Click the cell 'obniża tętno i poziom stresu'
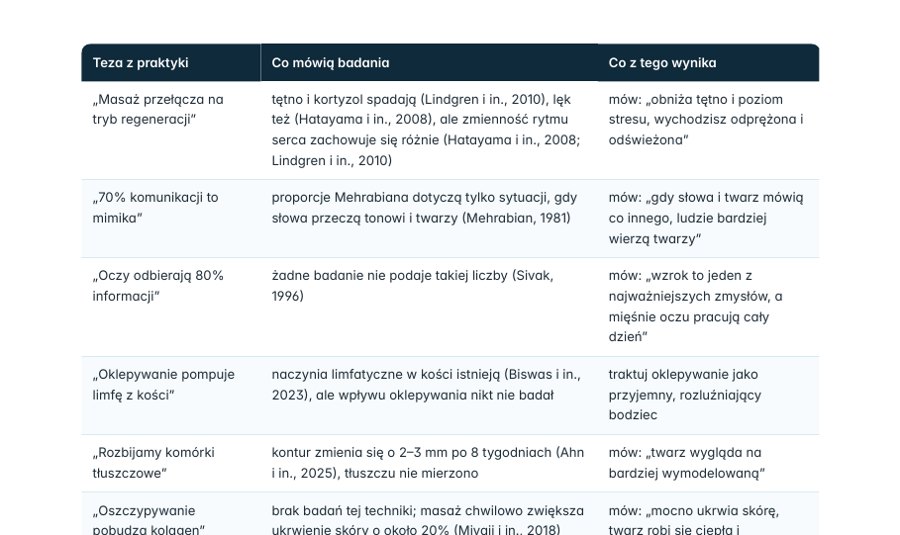Viewport: 900px width, 535px height. pyautogui.click(x=708, y=130)
